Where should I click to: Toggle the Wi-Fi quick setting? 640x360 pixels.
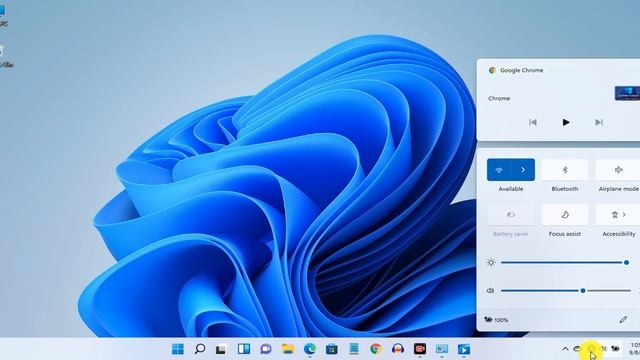pos(499,170)
